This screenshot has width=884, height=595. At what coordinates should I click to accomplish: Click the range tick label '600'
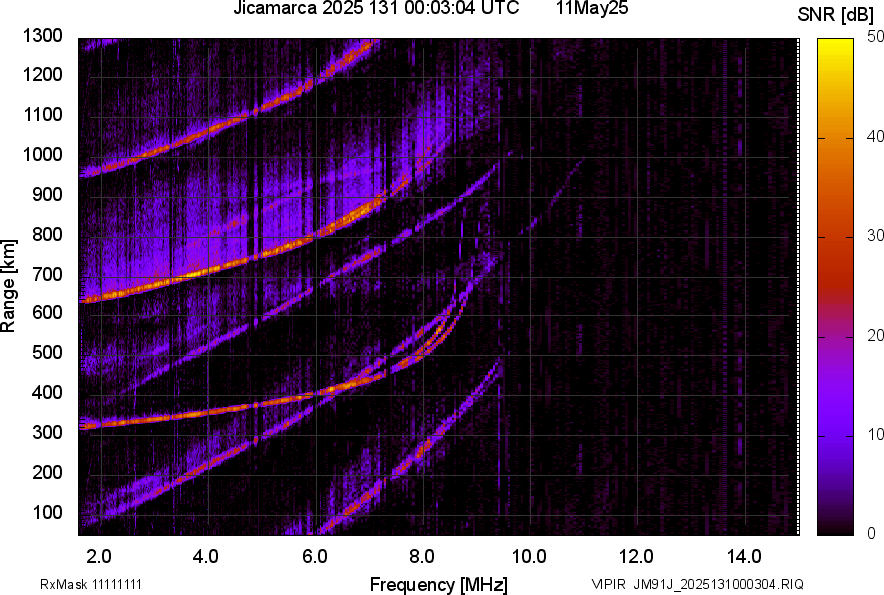(47, 312)
